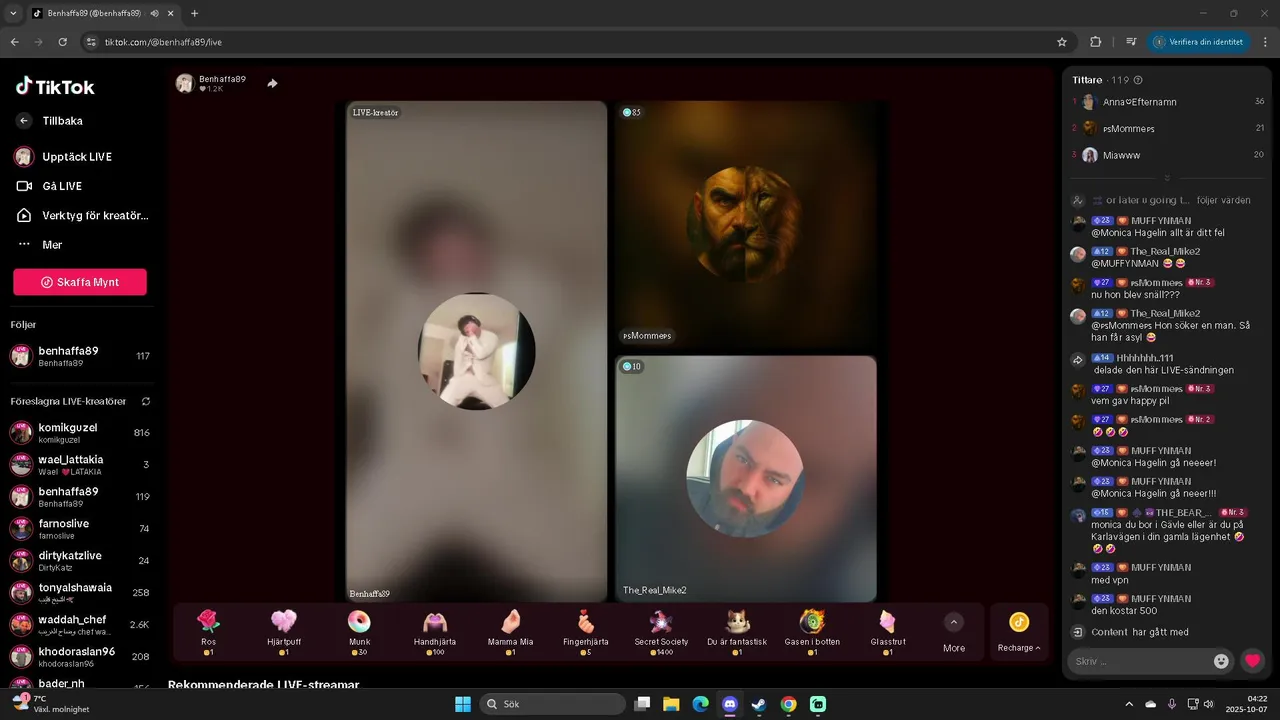Click Benhaffa89 avatar in stream header
Screen dimensions: 1280x720
(184, 83)
